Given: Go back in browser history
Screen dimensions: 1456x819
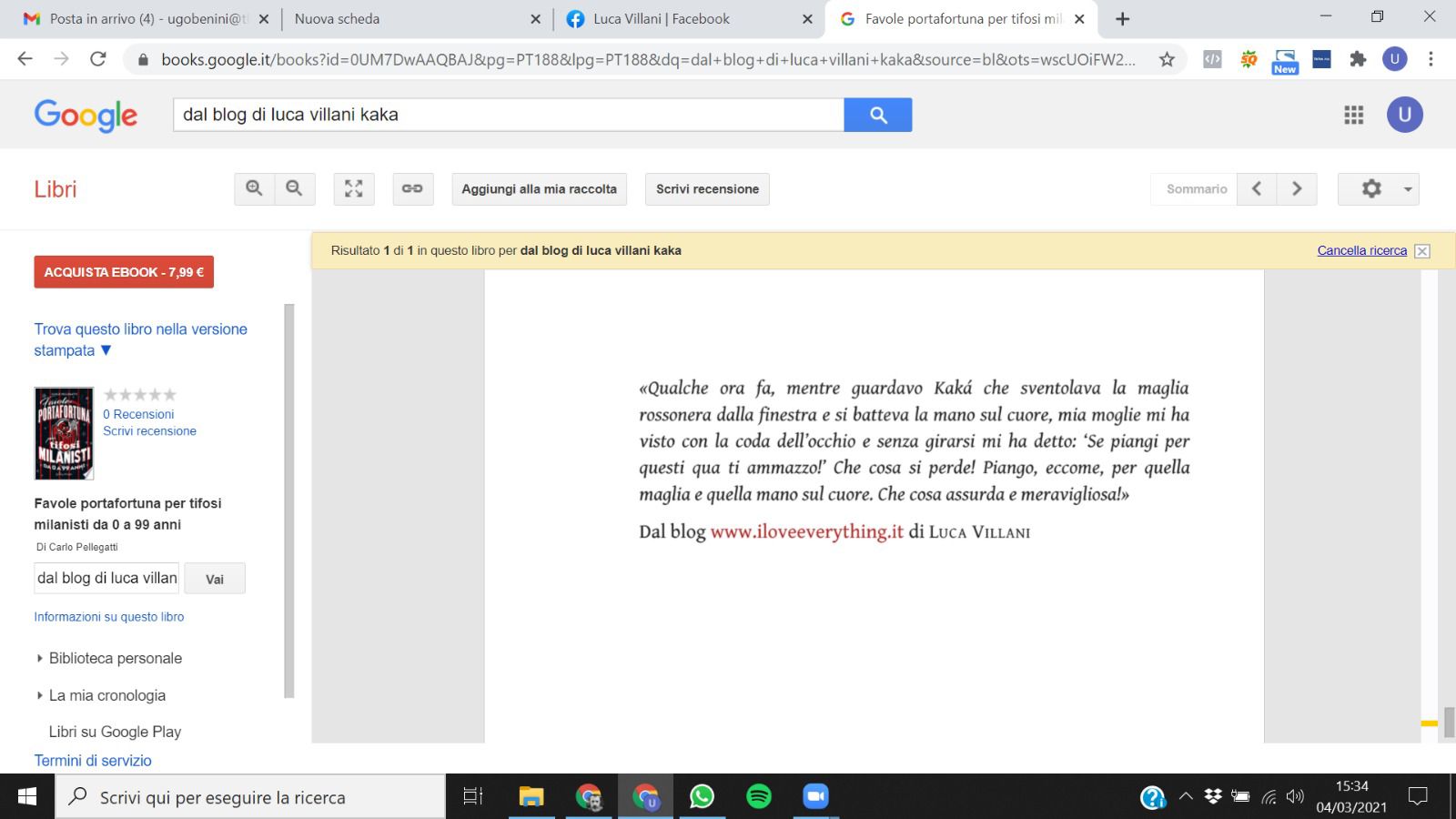Looking at the screenshot, I should click(25, 59).
